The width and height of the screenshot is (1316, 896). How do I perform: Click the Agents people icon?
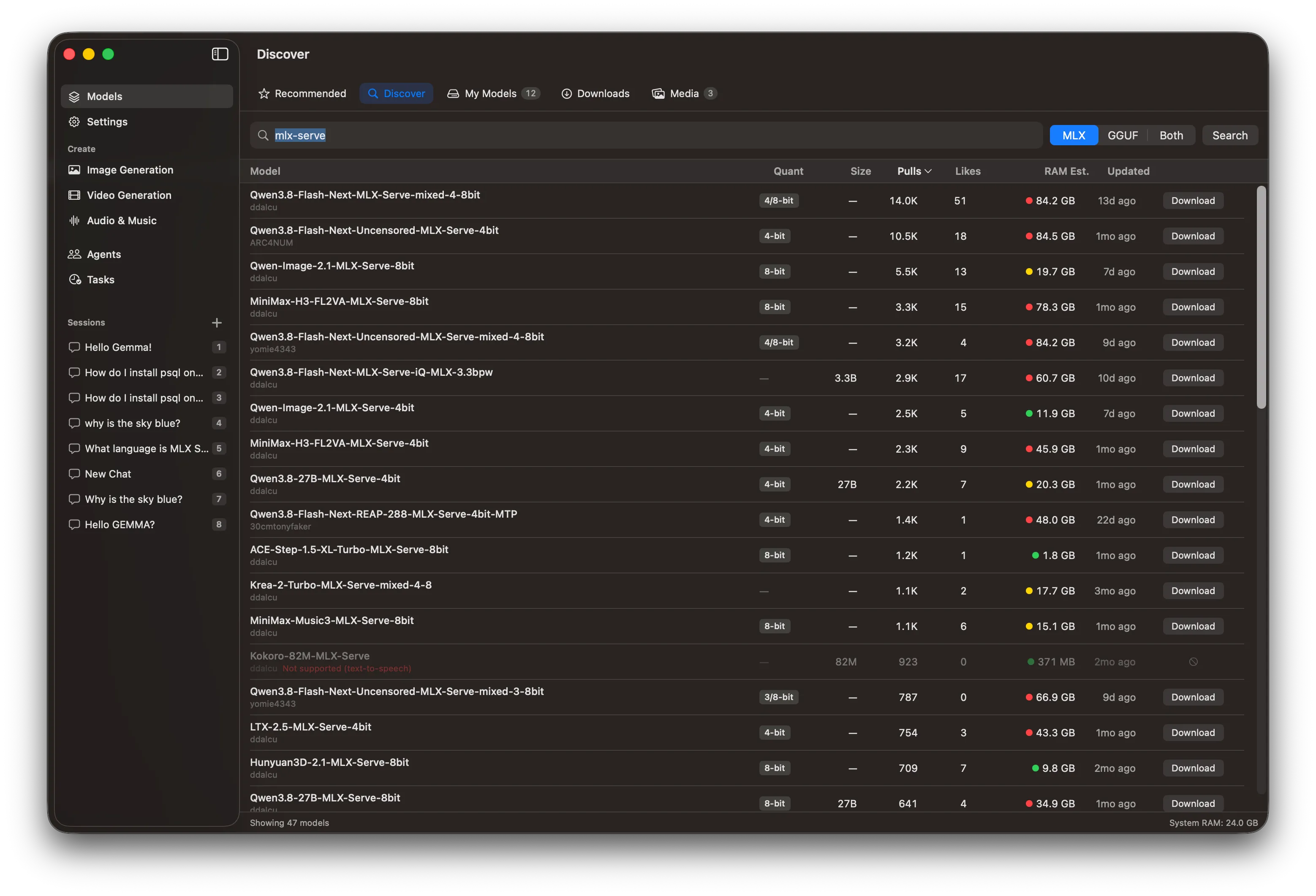pos(74,254)
